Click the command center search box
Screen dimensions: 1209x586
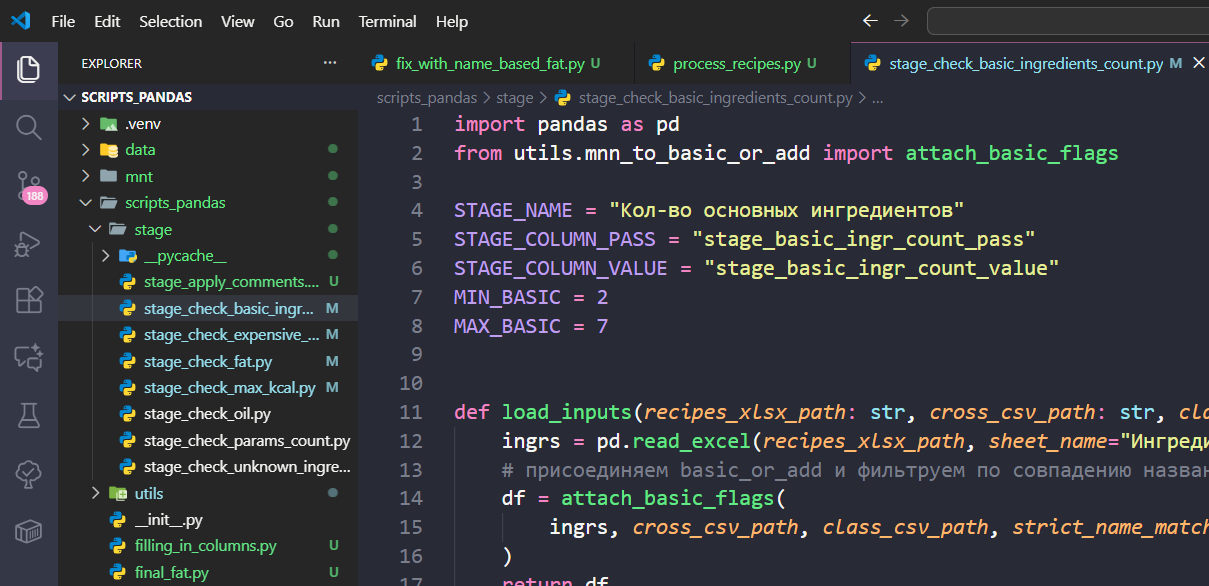coord(1067,21)
